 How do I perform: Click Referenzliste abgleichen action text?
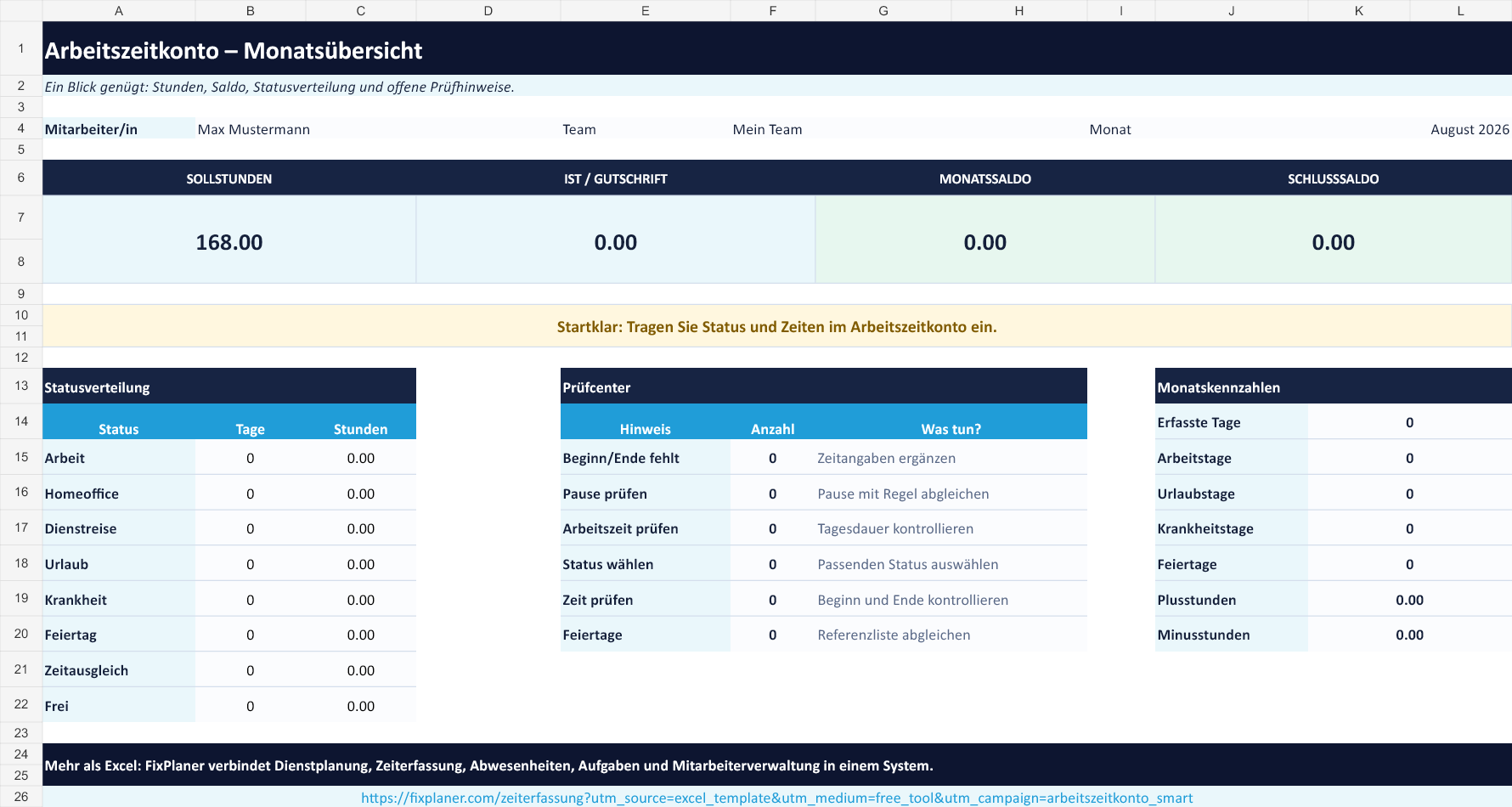[894, 635]
